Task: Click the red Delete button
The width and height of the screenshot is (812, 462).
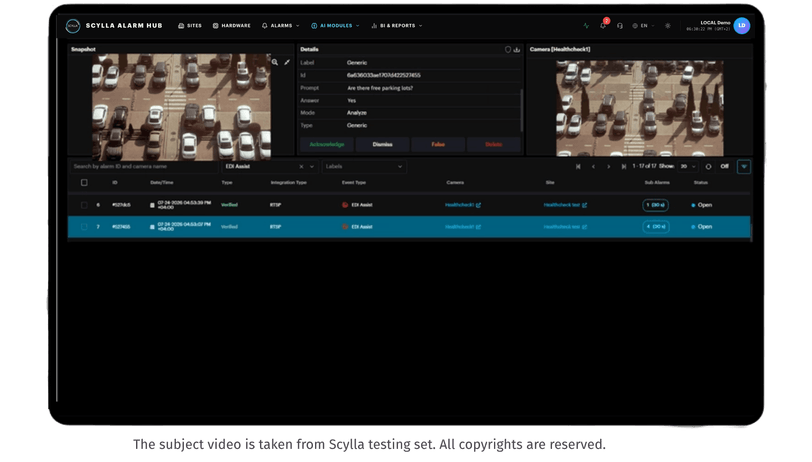Action: point(494,145)
